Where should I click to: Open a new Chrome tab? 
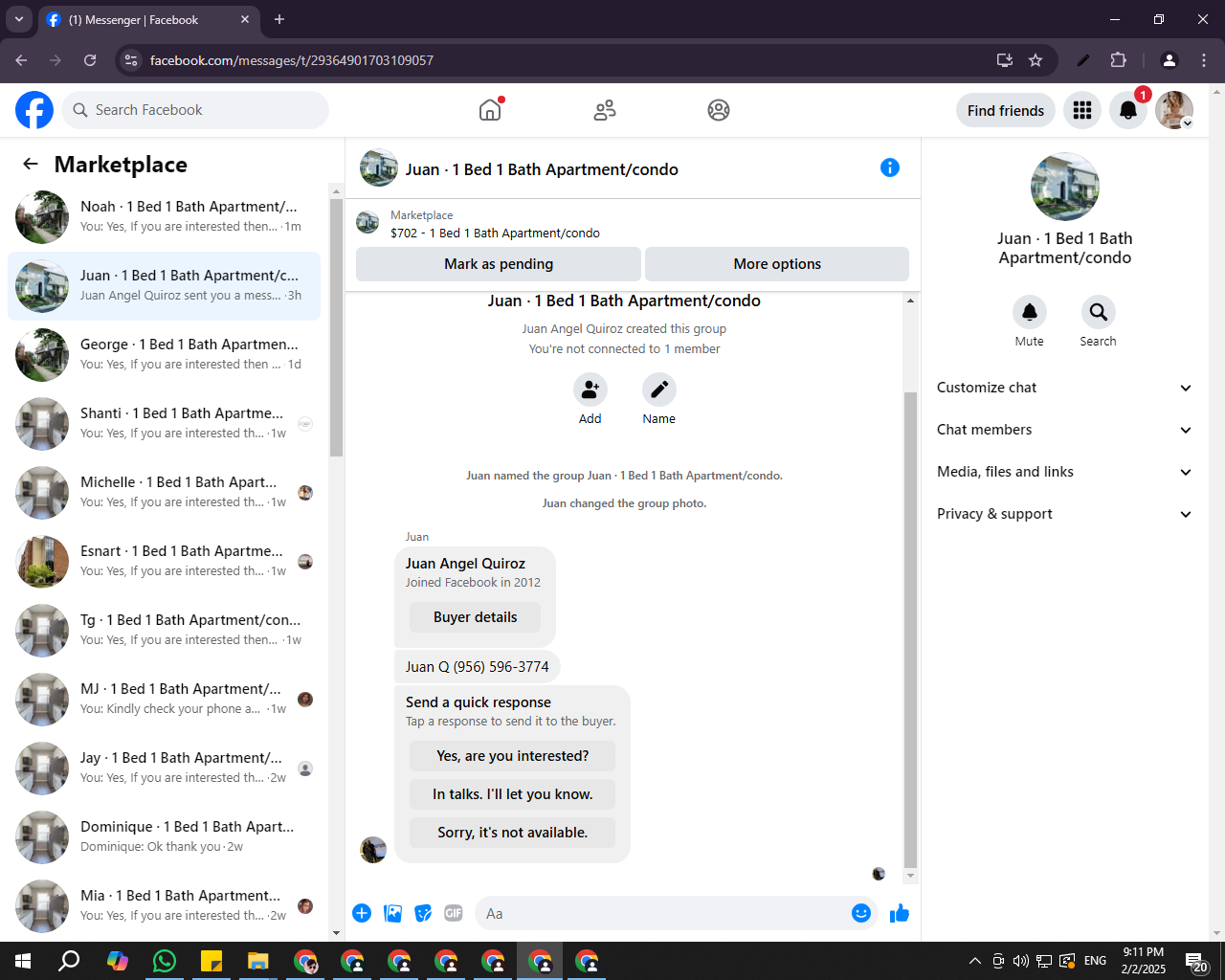click(x=279, y=19)
